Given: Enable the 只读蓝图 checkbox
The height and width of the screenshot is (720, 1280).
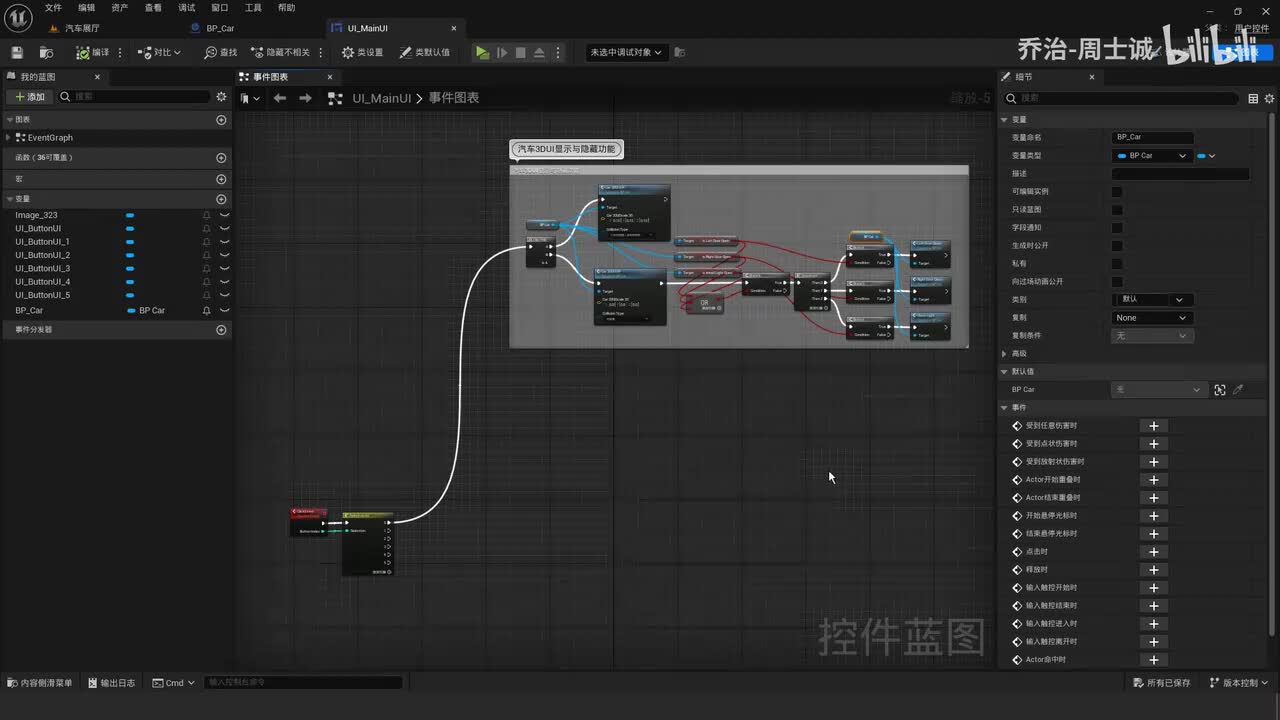Looking at the screenshot, I should pos(1117,210).
